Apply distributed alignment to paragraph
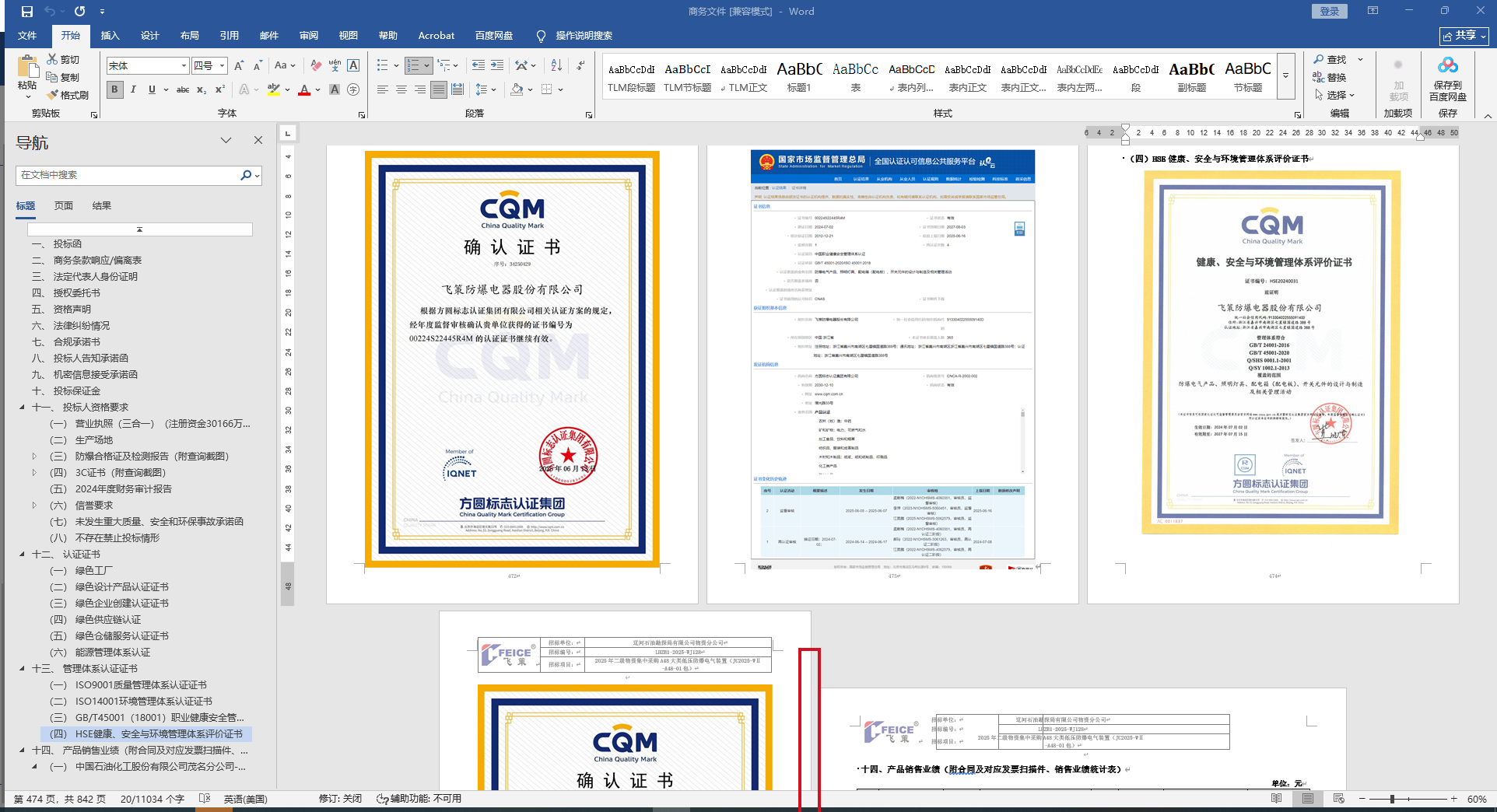 458,89
